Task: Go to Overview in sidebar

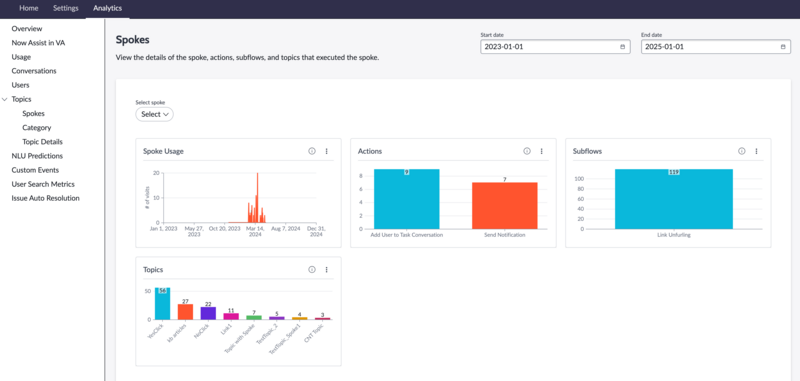Action: coord(27,29)
